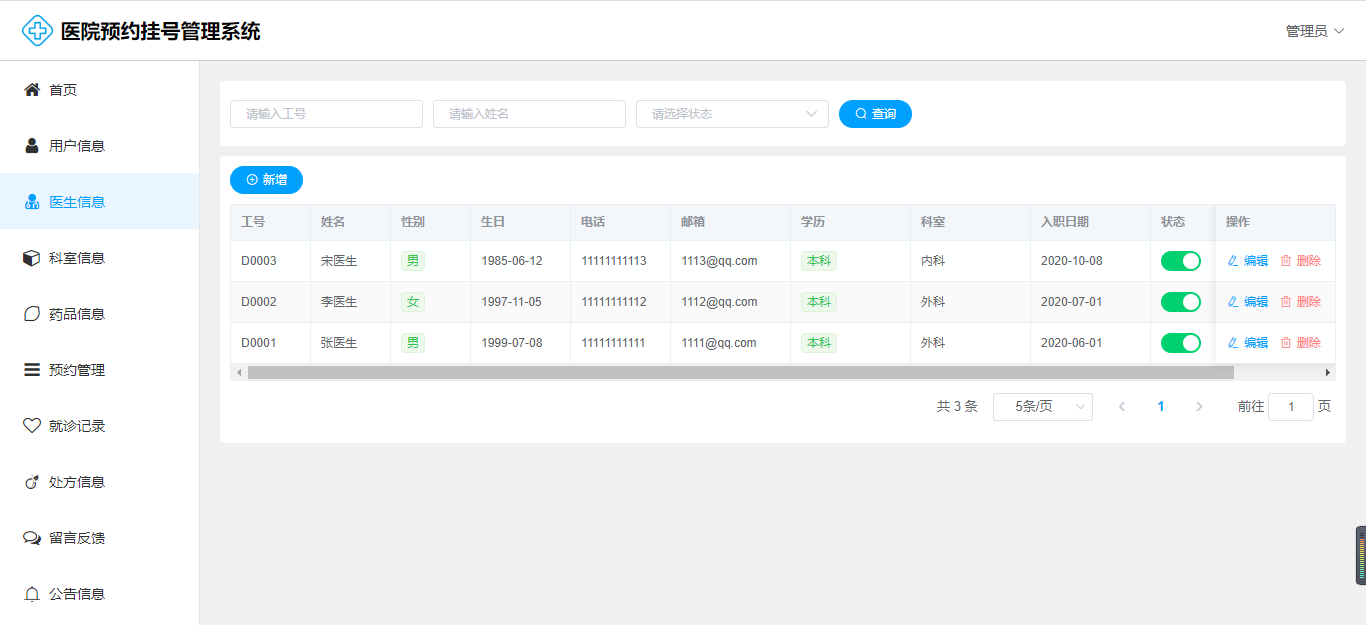The width and height of the screenshot is (1366, 625).
Task: Open the 请选择状态 status dropdown
Action: coord(732,114)
